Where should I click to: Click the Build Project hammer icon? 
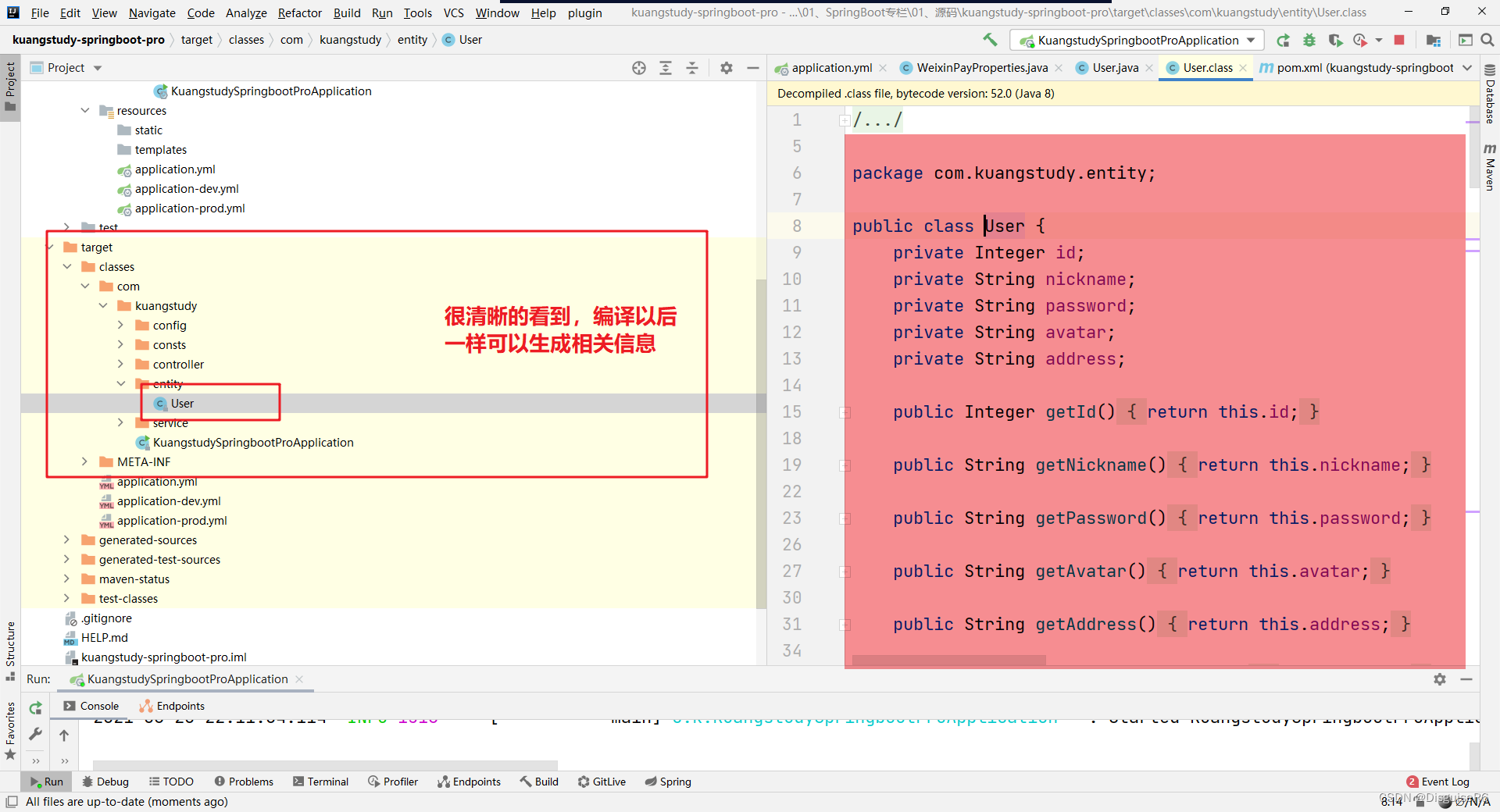[x=990, y=40]
